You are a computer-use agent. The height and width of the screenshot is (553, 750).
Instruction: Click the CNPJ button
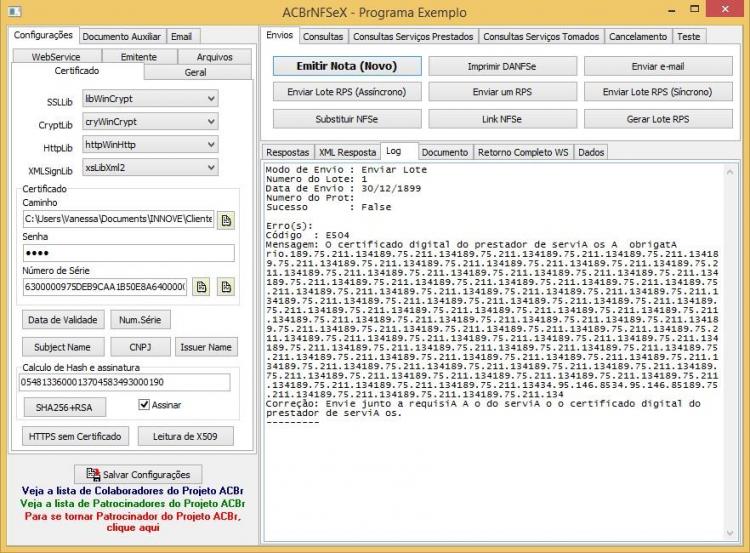[x=140, y=347]
